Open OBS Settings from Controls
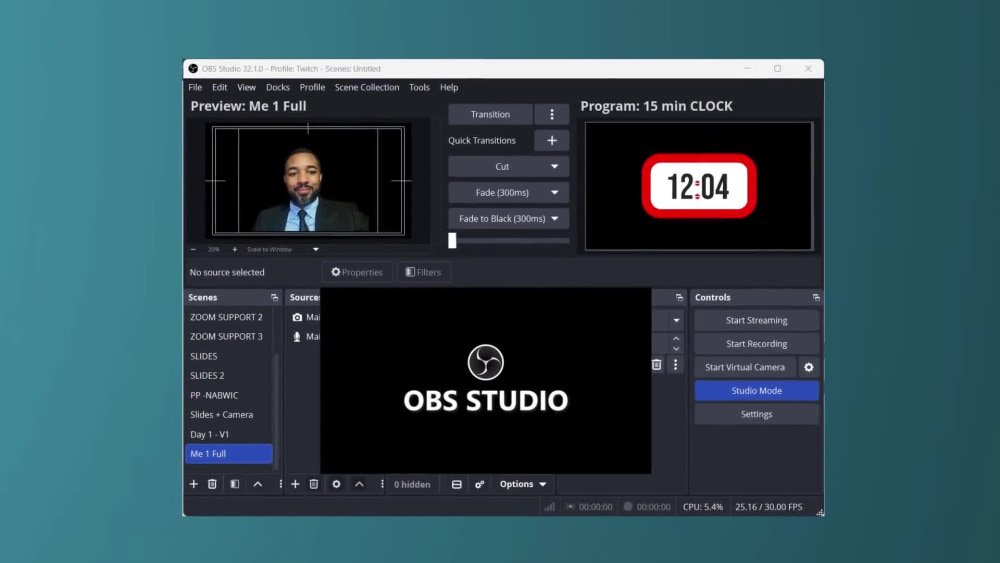This screenshot has width=1000, height=563. [756, 414]
